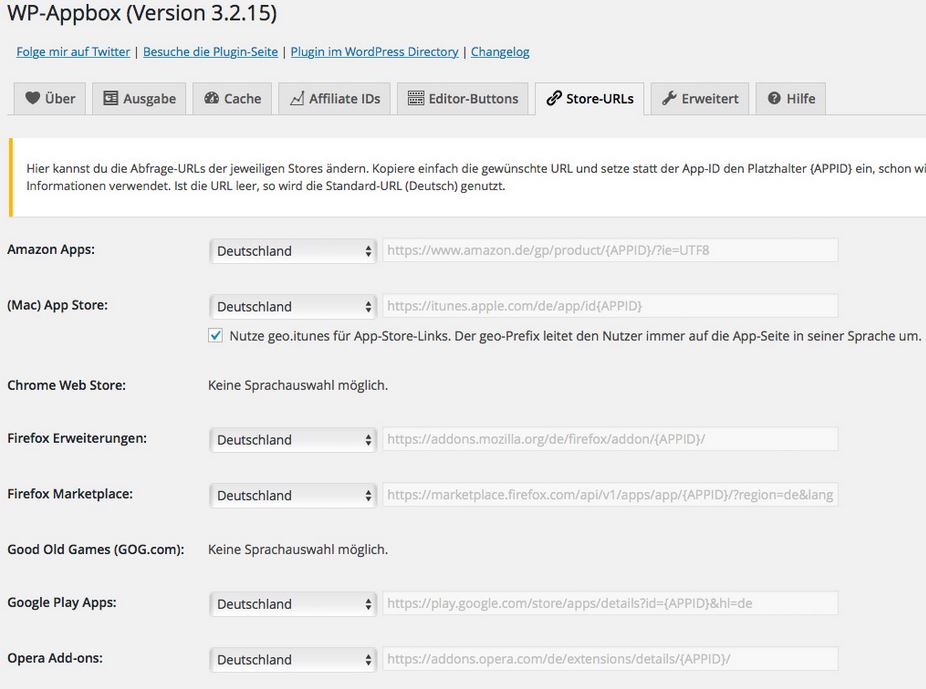Viewport: 926px width, 689px height.
Task: Click the heart icon on Über tab
Action: point(32,98)
